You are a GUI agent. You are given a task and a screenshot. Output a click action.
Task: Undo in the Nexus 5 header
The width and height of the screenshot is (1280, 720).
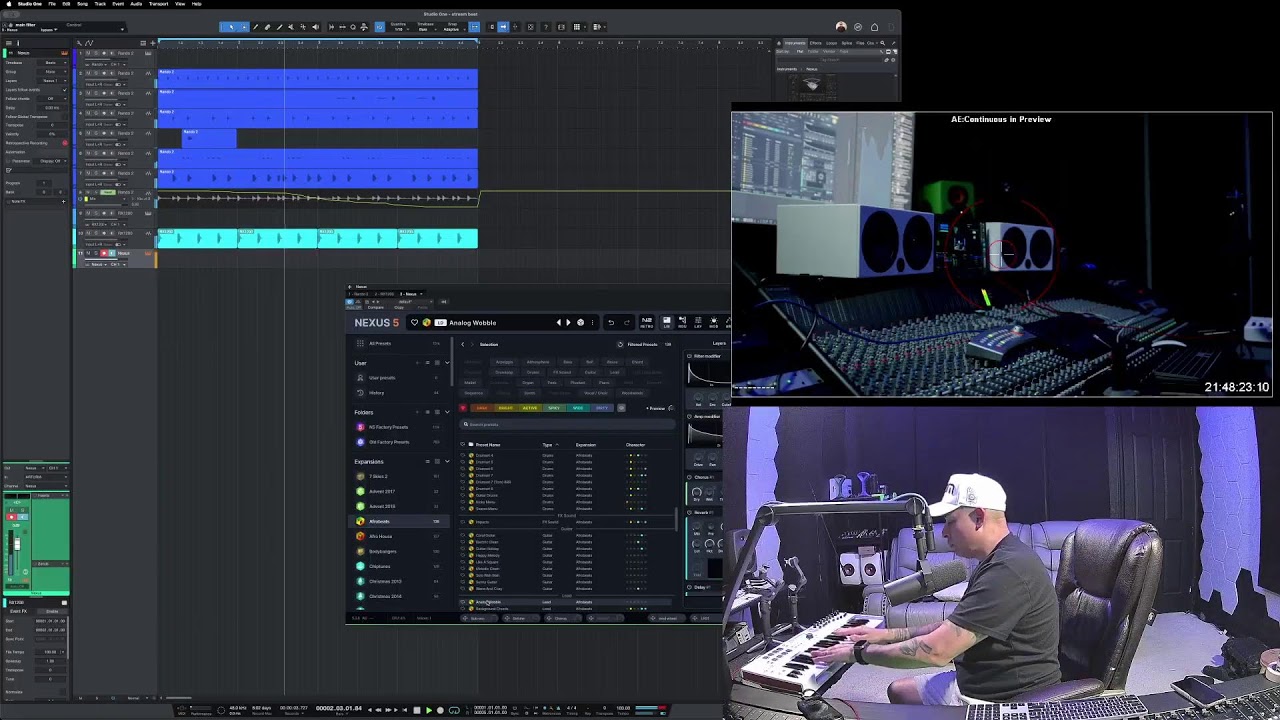611,323
